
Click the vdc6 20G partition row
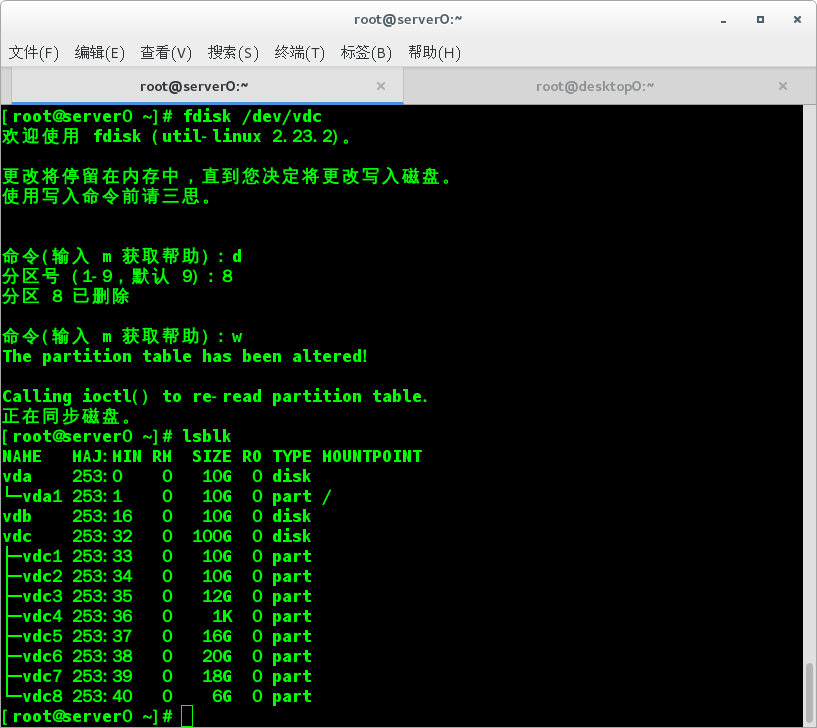[x=157, y=656]
